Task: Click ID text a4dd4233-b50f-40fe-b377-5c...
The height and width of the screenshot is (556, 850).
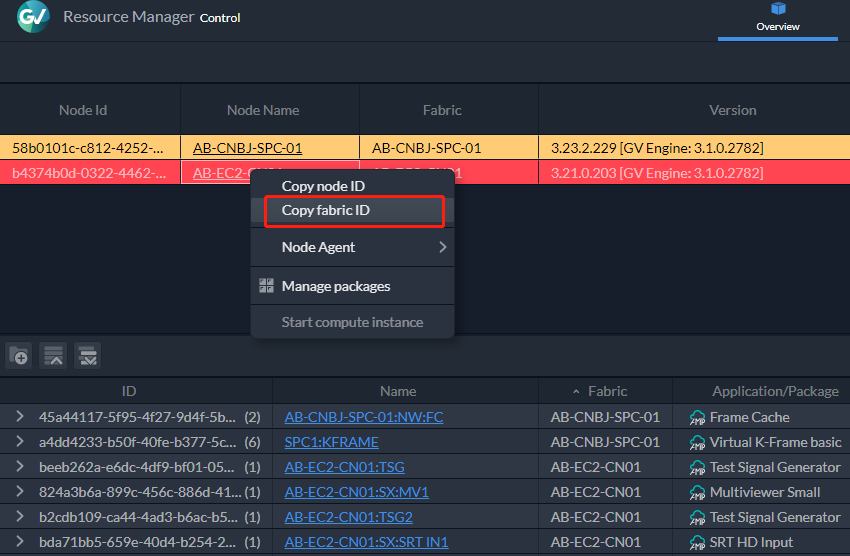Action: coord(138,442)
